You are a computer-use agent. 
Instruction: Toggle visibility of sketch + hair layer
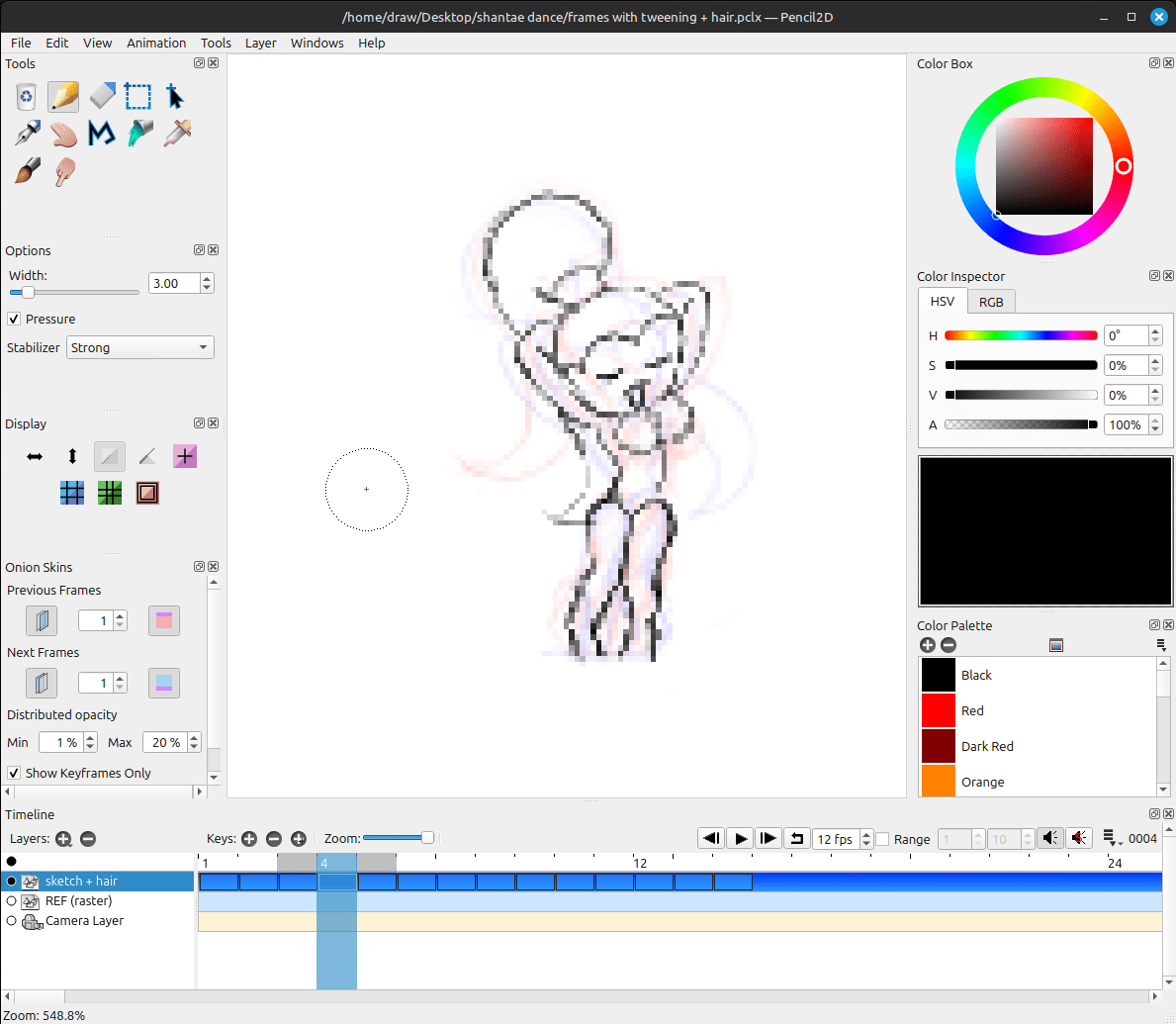(x=11, y=881)
